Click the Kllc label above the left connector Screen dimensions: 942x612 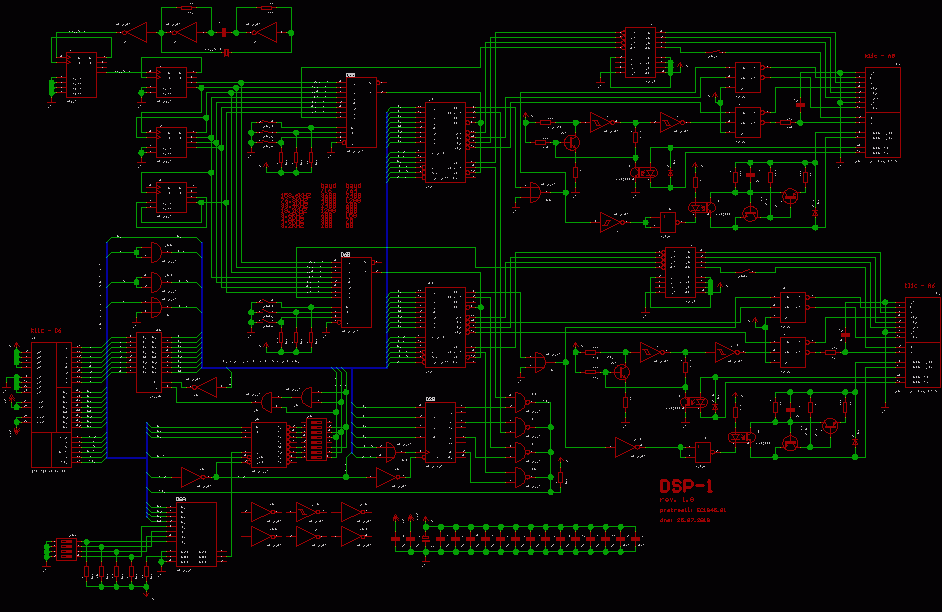point(46,330)
